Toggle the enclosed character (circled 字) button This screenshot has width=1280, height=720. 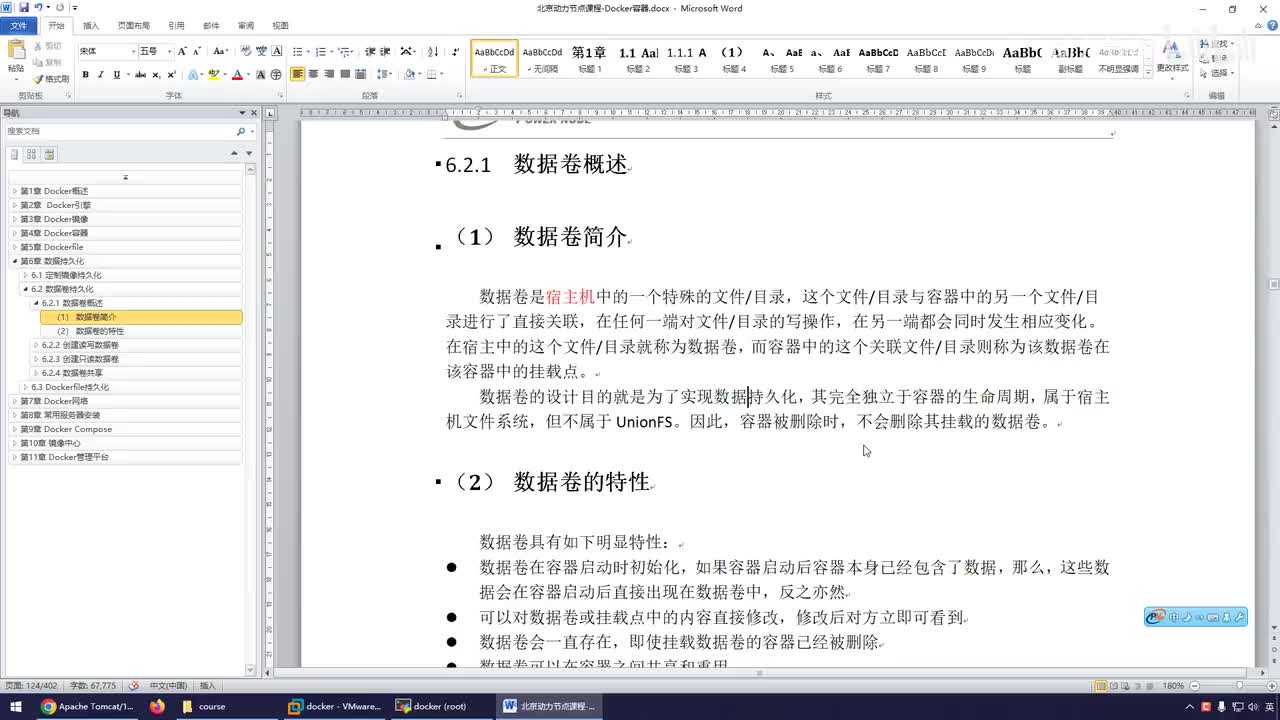coord(276,75)
